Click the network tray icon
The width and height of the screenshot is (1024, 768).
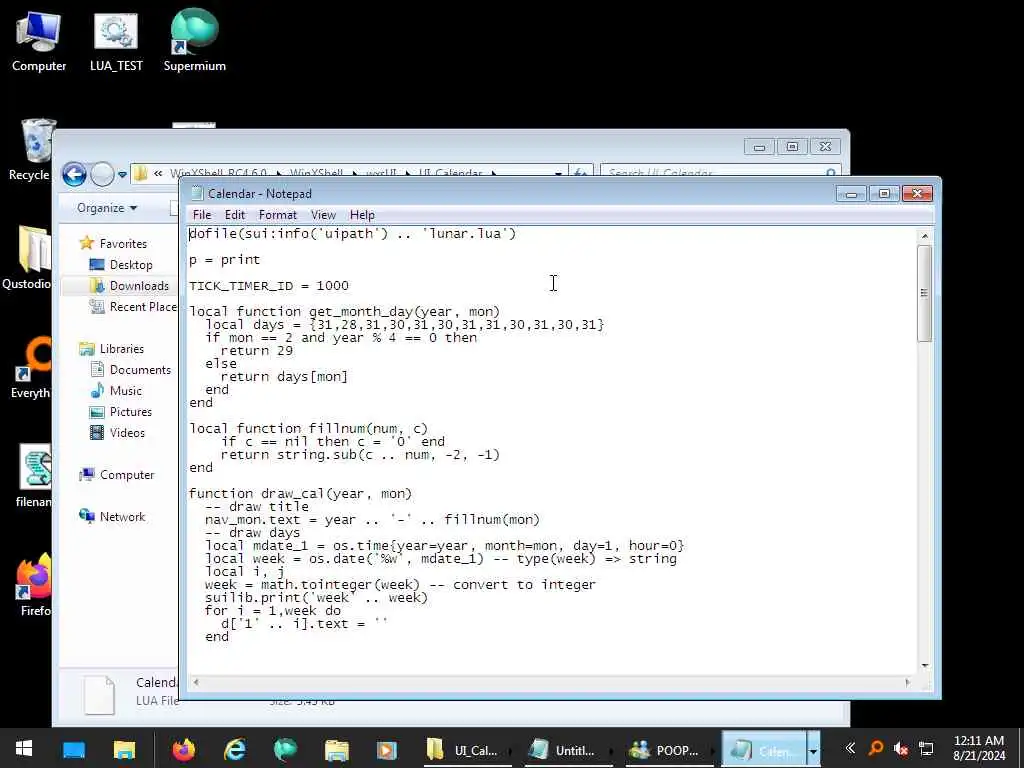tap(925, 748)
